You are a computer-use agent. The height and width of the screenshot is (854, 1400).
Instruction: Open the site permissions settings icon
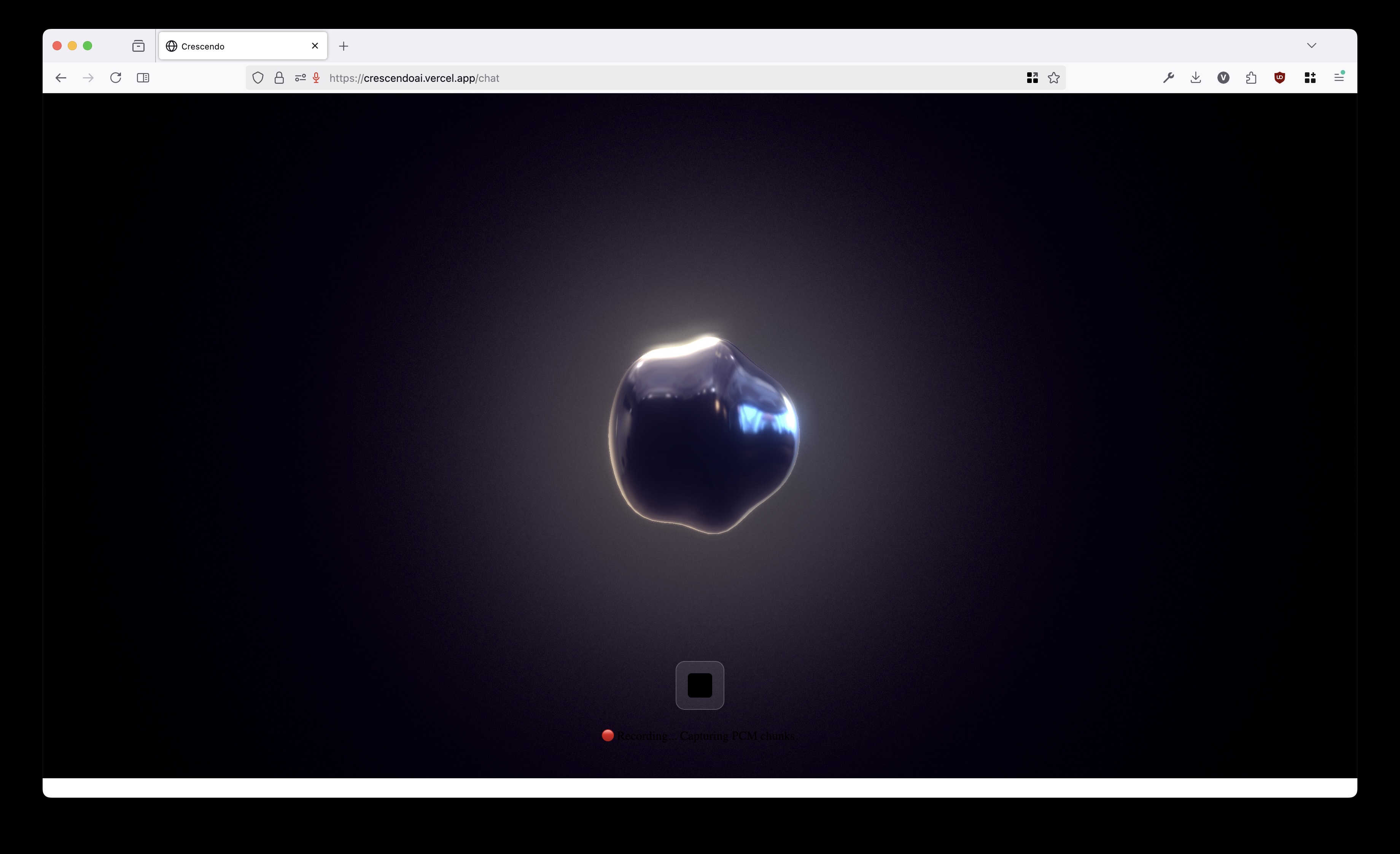click(x=300, y=78)
